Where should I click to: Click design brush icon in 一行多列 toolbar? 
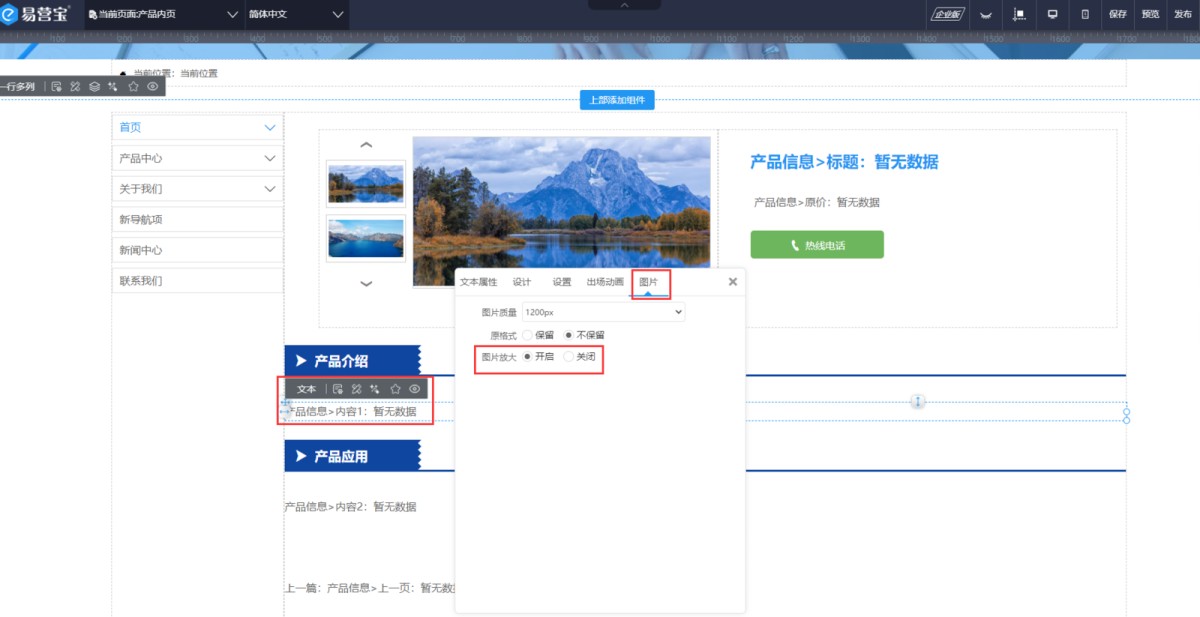(x=75, y=87)
